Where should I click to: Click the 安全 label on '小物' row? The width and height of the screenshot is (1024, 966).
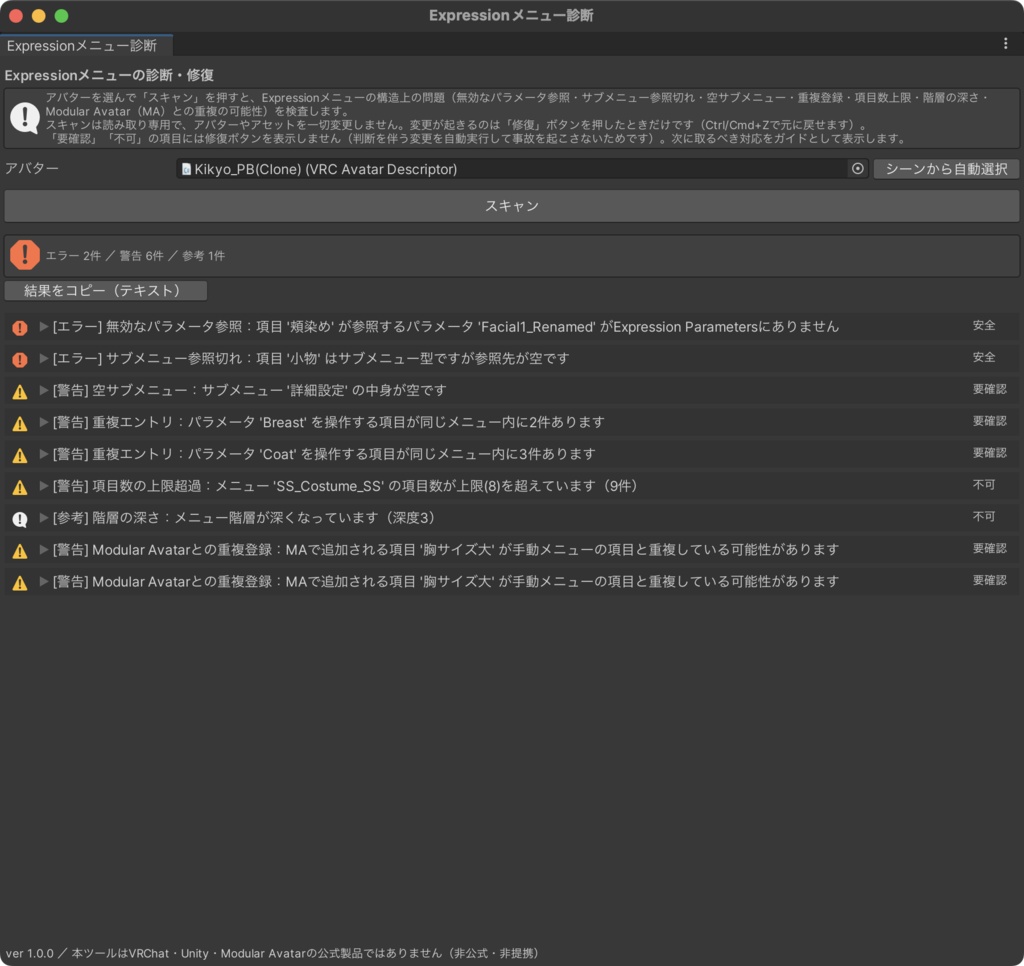point(984,357)
